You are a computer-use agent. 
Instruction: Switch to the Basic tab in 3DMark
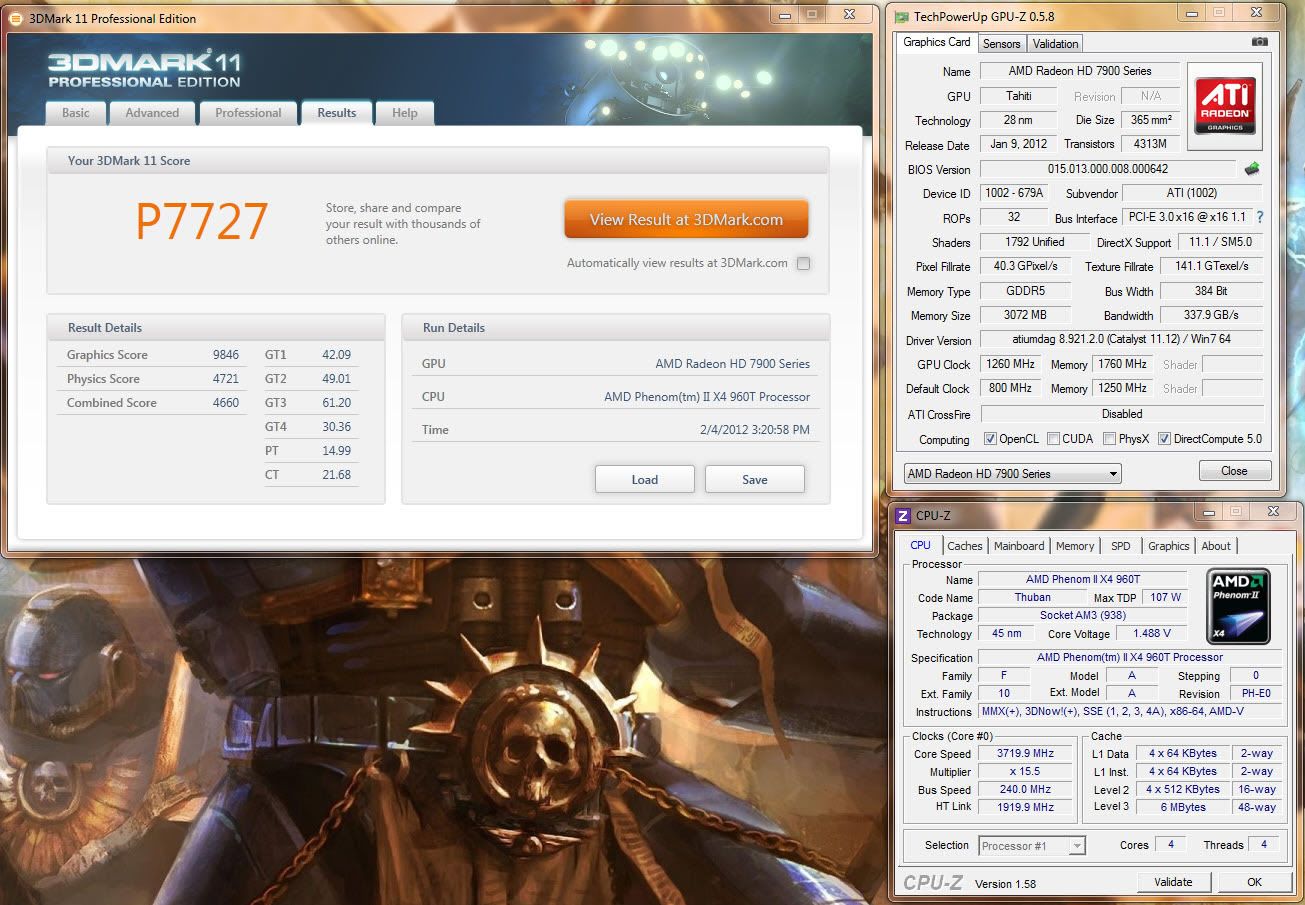(76, 113)
